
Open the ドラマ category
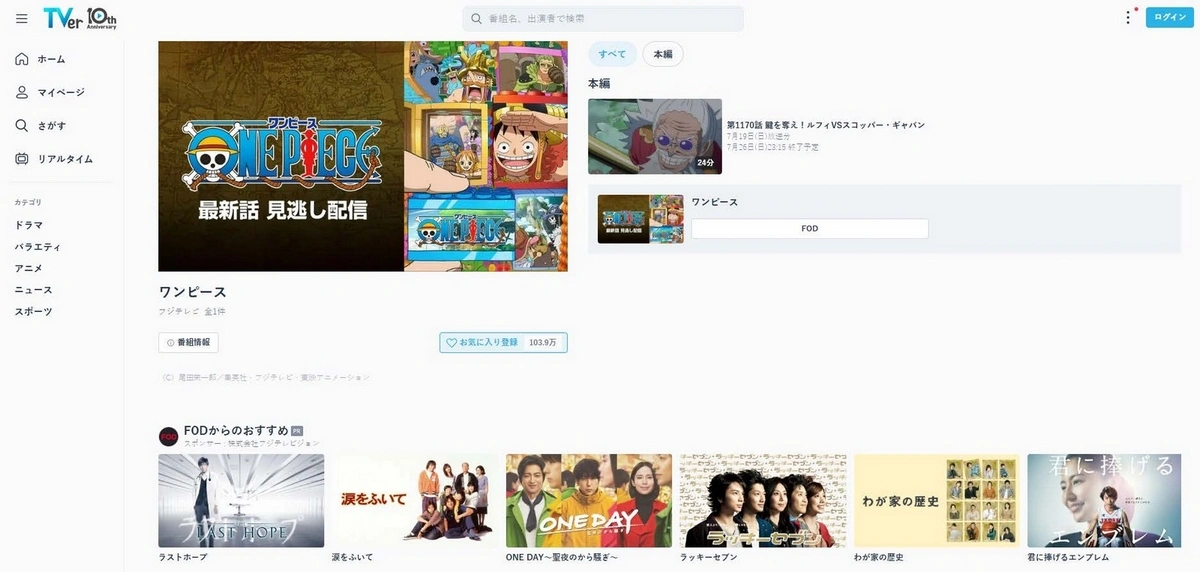pyautogui.click(x=29, y=225)
